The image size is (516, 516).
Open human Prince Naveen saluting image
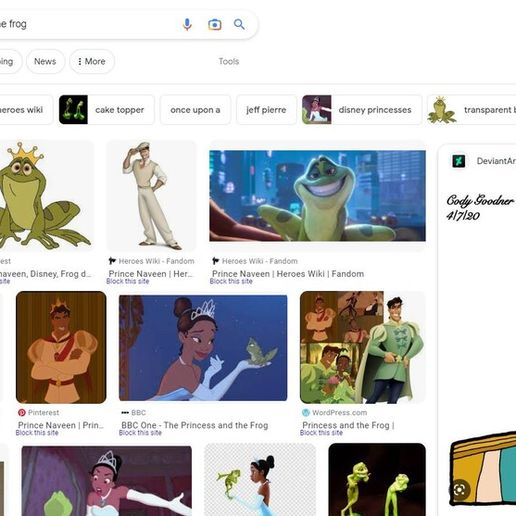(152, 196)
